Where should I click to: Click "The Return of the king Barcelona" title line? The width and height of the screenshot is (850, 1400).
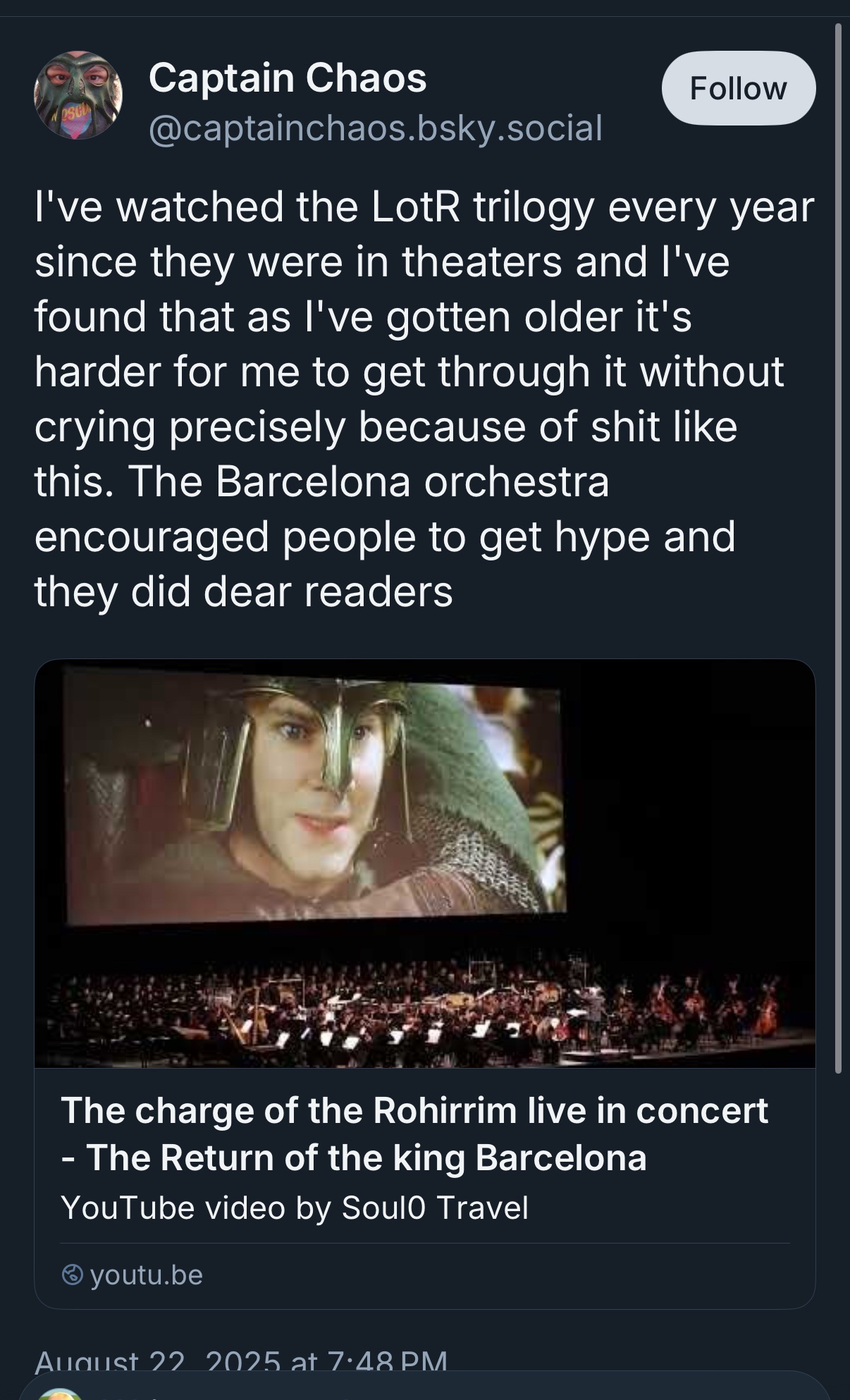(367, 1158)
